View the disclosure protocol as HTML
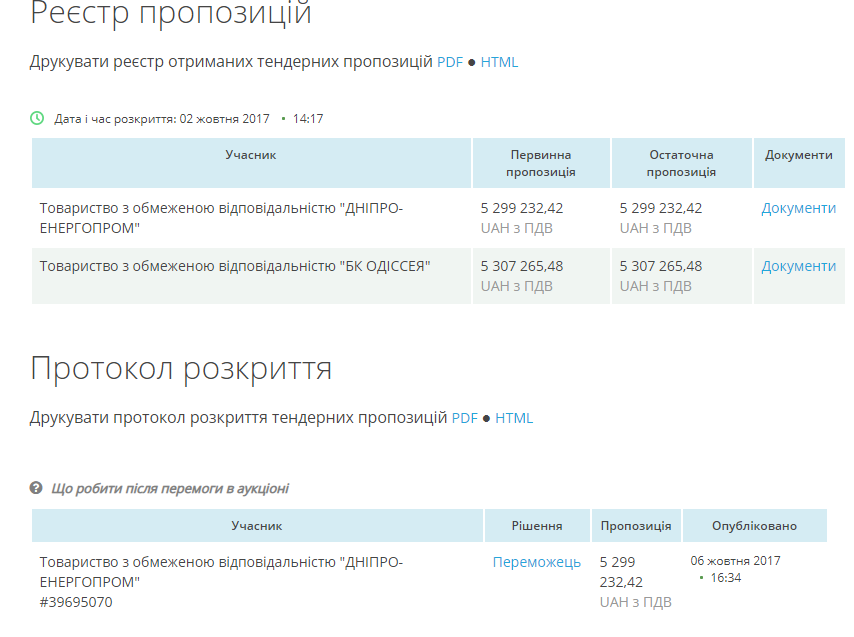854x637 pixels. click(514, 418)
